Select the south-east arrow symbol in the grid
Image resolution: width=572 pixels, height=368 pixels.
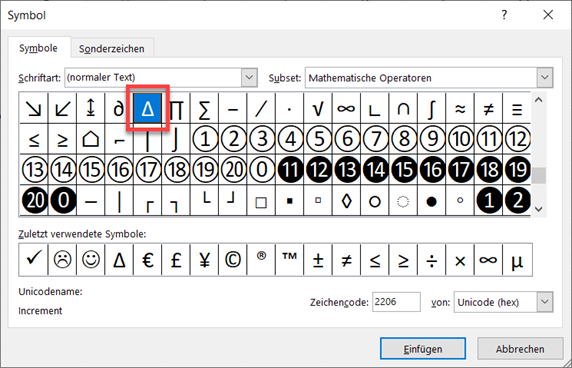[x=34, y=109]
